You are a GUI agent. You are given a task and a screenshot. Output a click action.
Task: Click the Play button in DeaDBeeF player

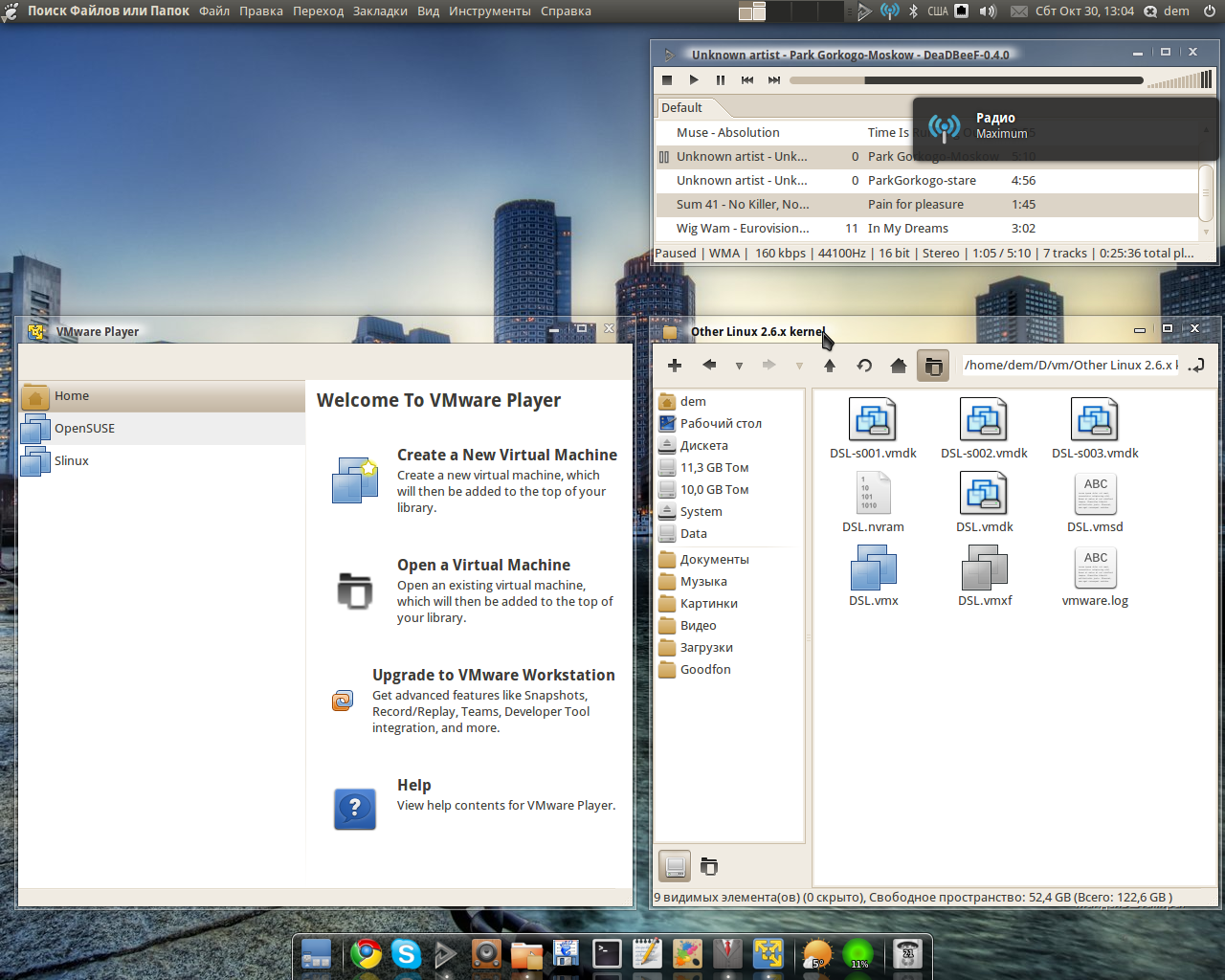pos(694,80)
